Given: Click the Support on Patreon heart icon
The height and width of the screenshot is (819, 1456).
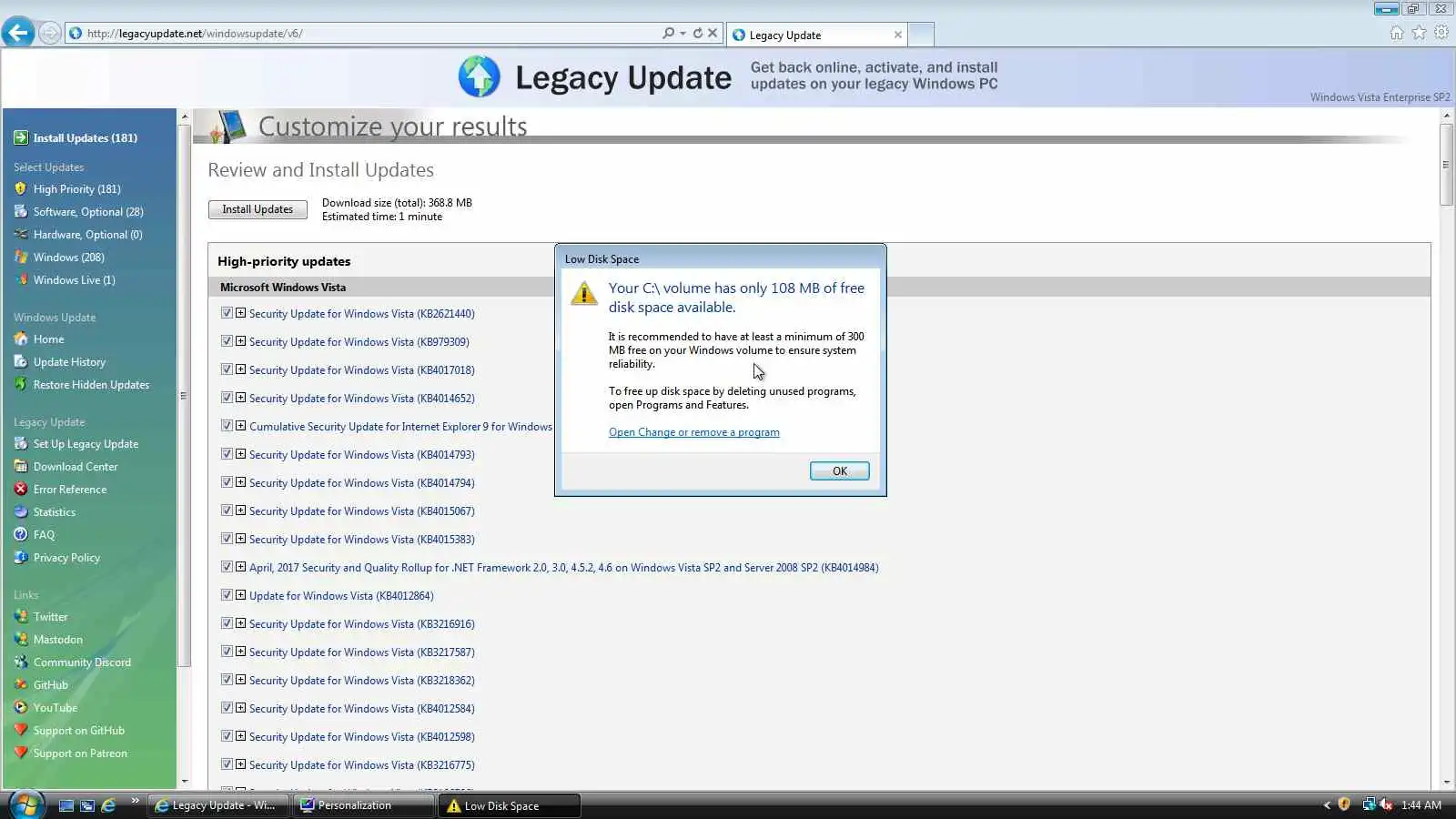Looking at the screenshot, I should pos(21,753).
